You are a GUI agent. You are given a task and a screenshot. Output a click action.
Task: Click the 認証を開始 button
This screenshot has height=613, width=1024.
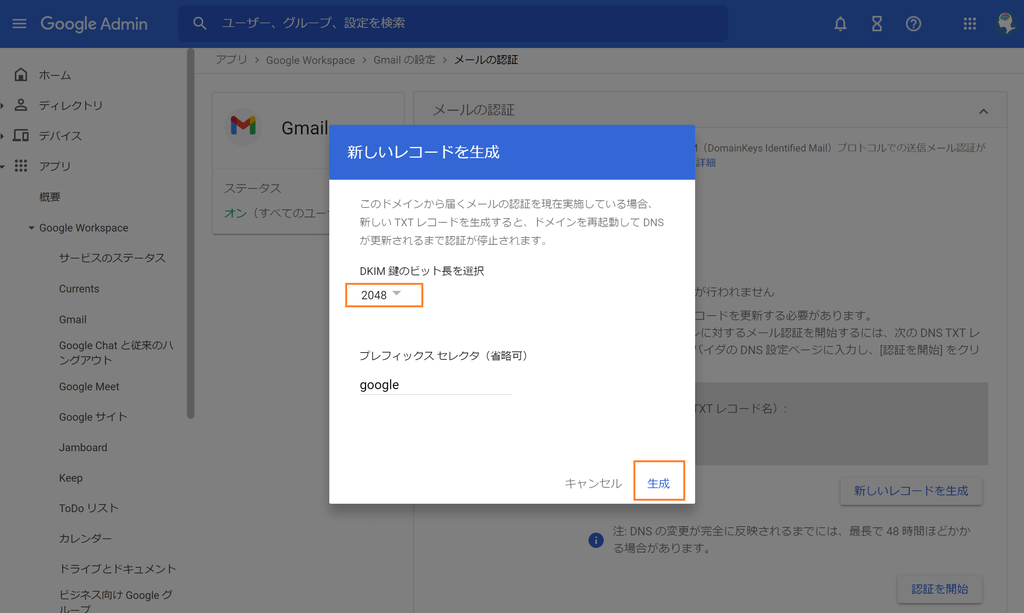pos(939,589)
